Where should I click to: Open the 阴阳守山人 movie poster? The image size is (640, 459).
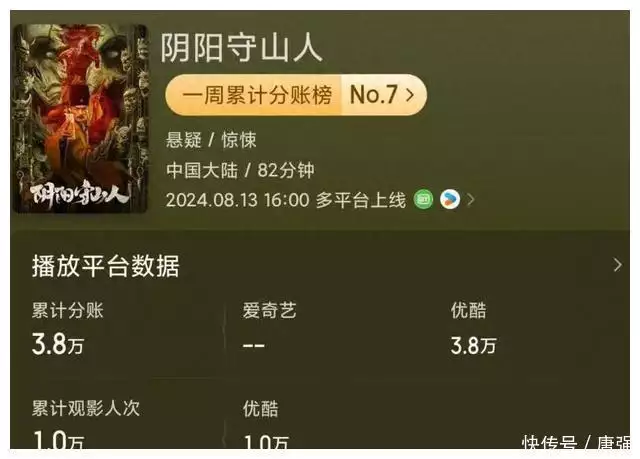pos(80,118)
